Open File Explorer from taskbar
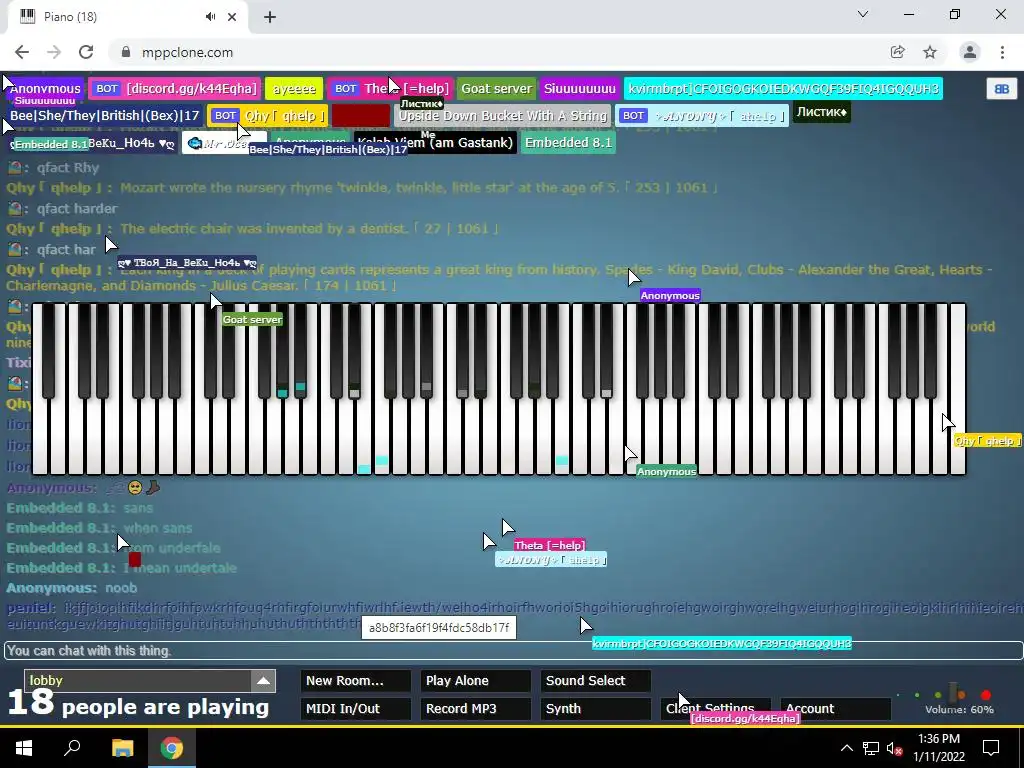The height and width of the screenshot is (768, 1024). pyautogui.click(x=122, y=748)
